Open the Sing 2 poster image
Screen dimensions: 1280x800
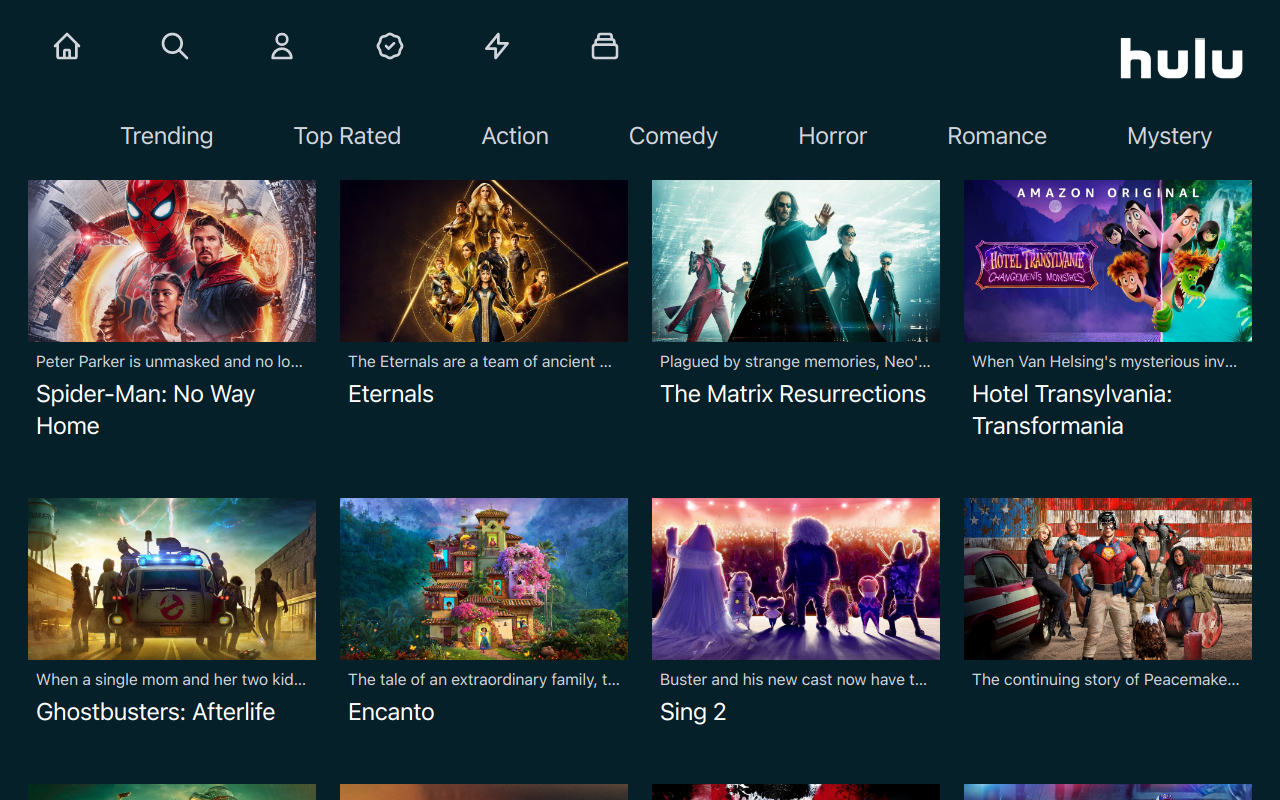pyautogui.click(x=796, y=579)
